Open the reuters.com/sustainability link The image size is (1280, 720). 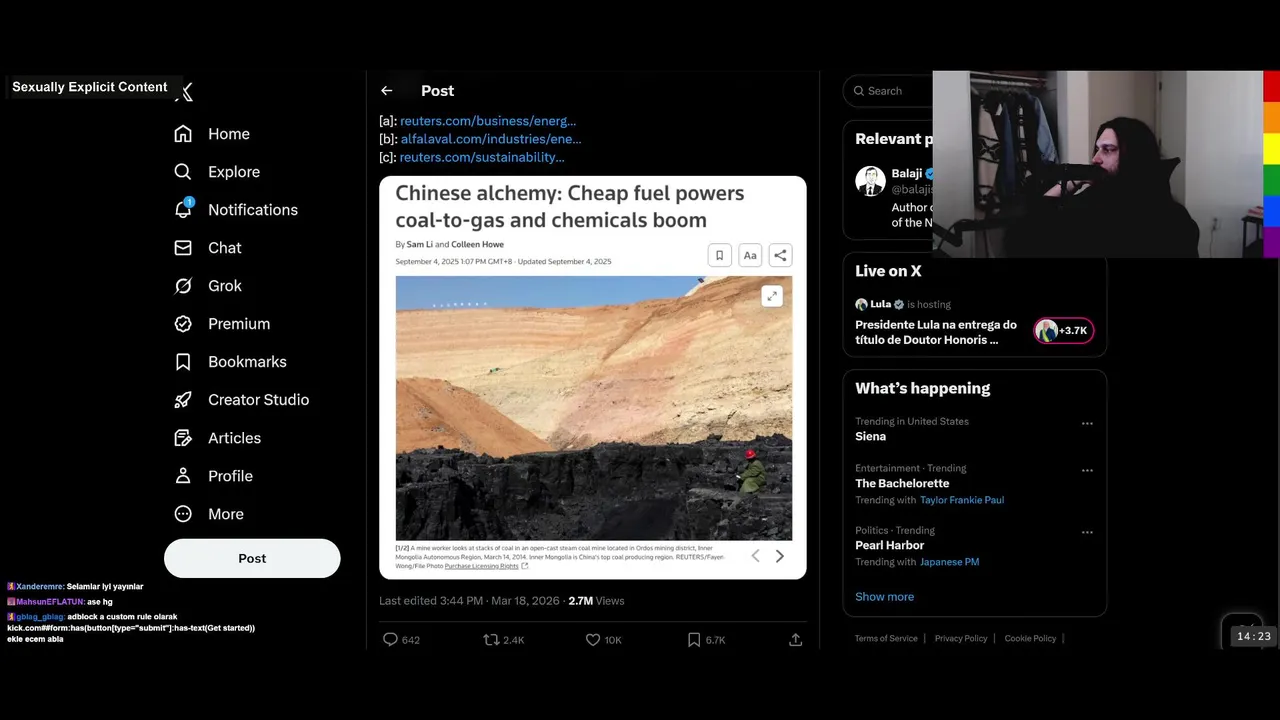click(x=482, y=157)
